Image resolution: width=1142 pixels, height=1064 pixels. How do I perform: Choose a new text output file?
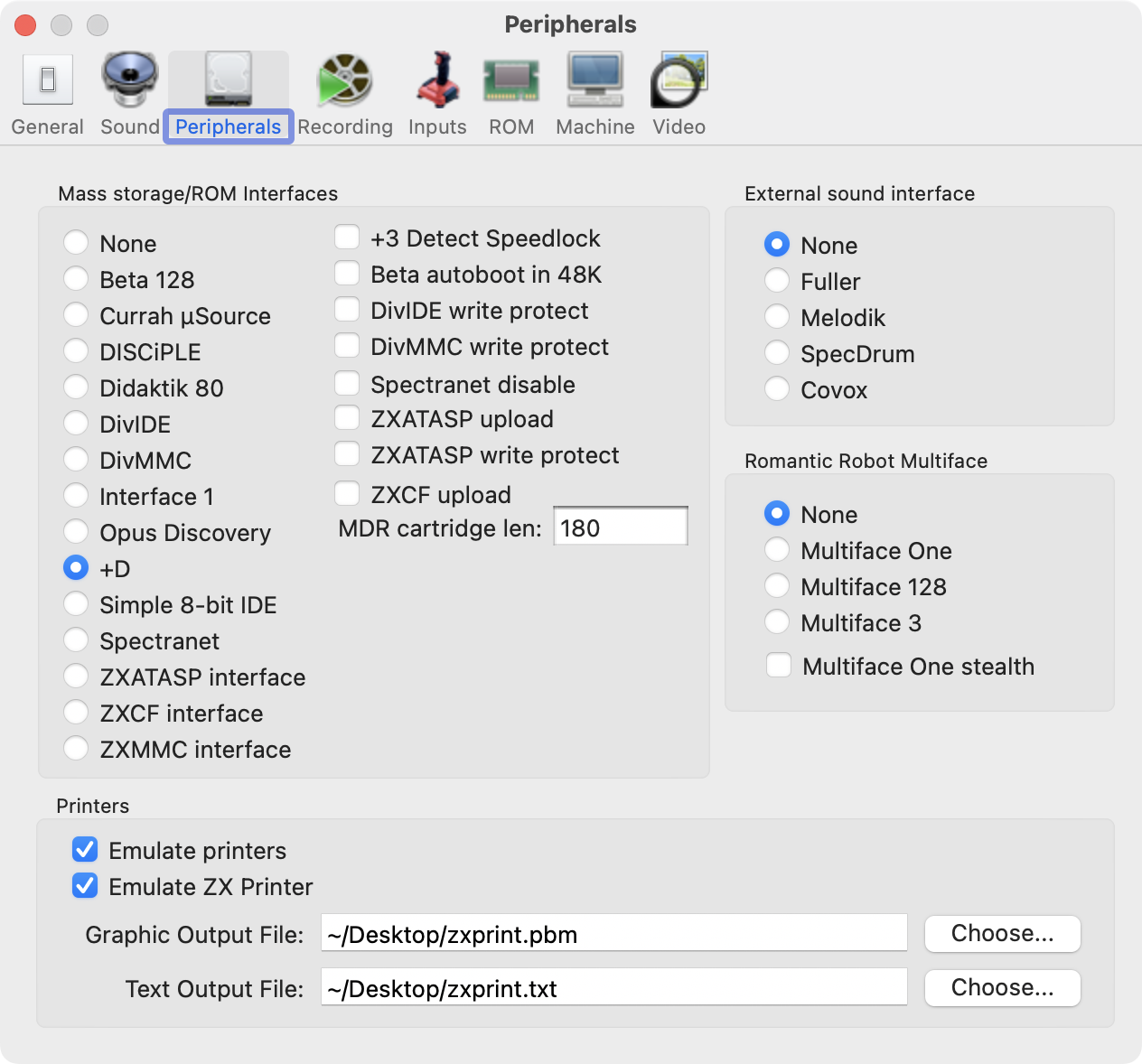click(x=1002, y=987)
